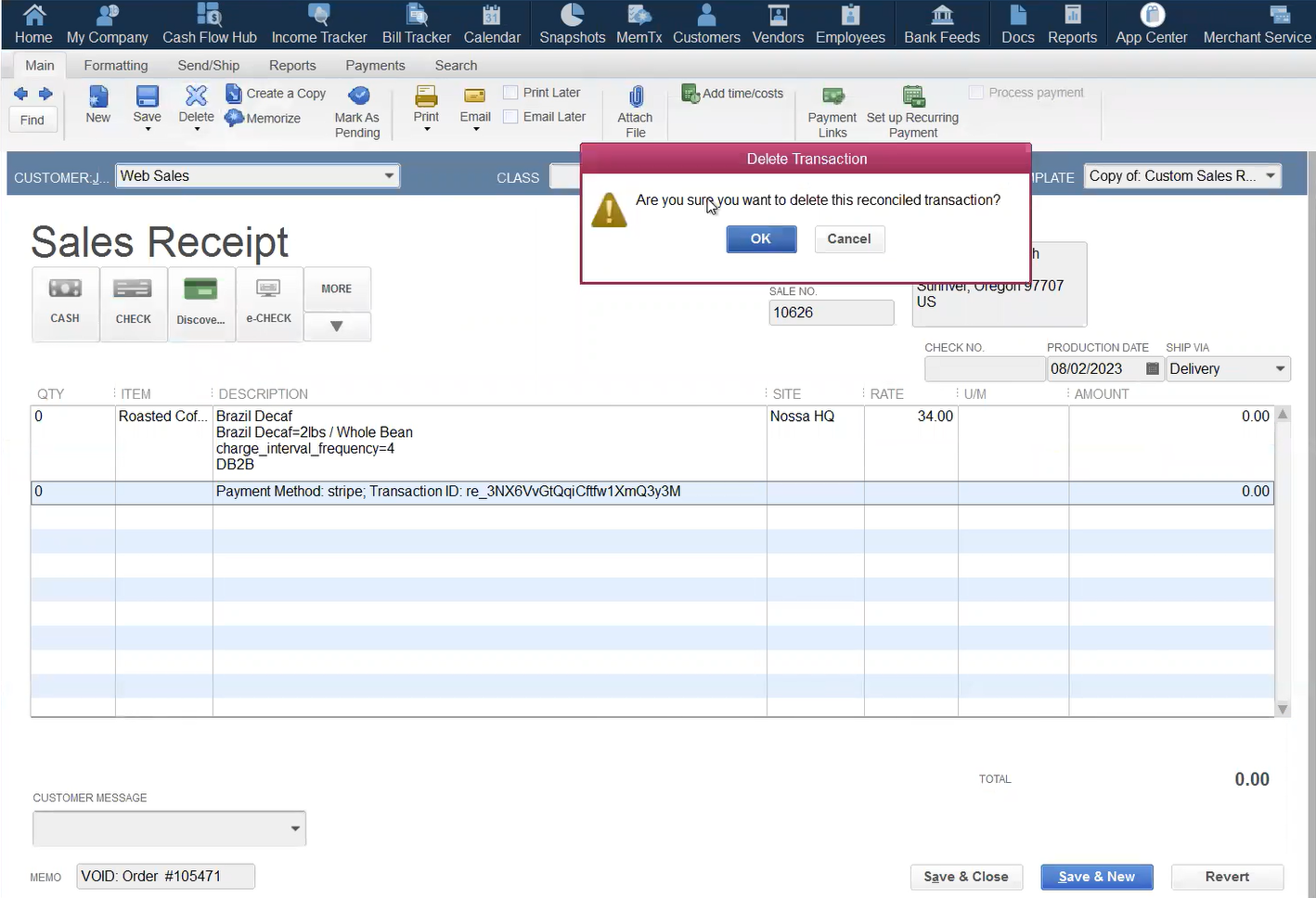Click Set up Recurring Payment

click(x=913, y=111)
